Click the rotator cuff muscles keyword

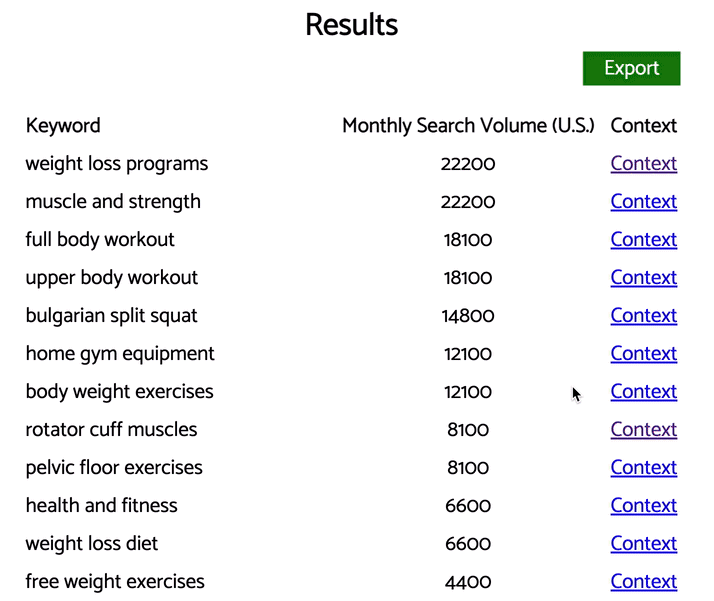(x=111, y=430)
